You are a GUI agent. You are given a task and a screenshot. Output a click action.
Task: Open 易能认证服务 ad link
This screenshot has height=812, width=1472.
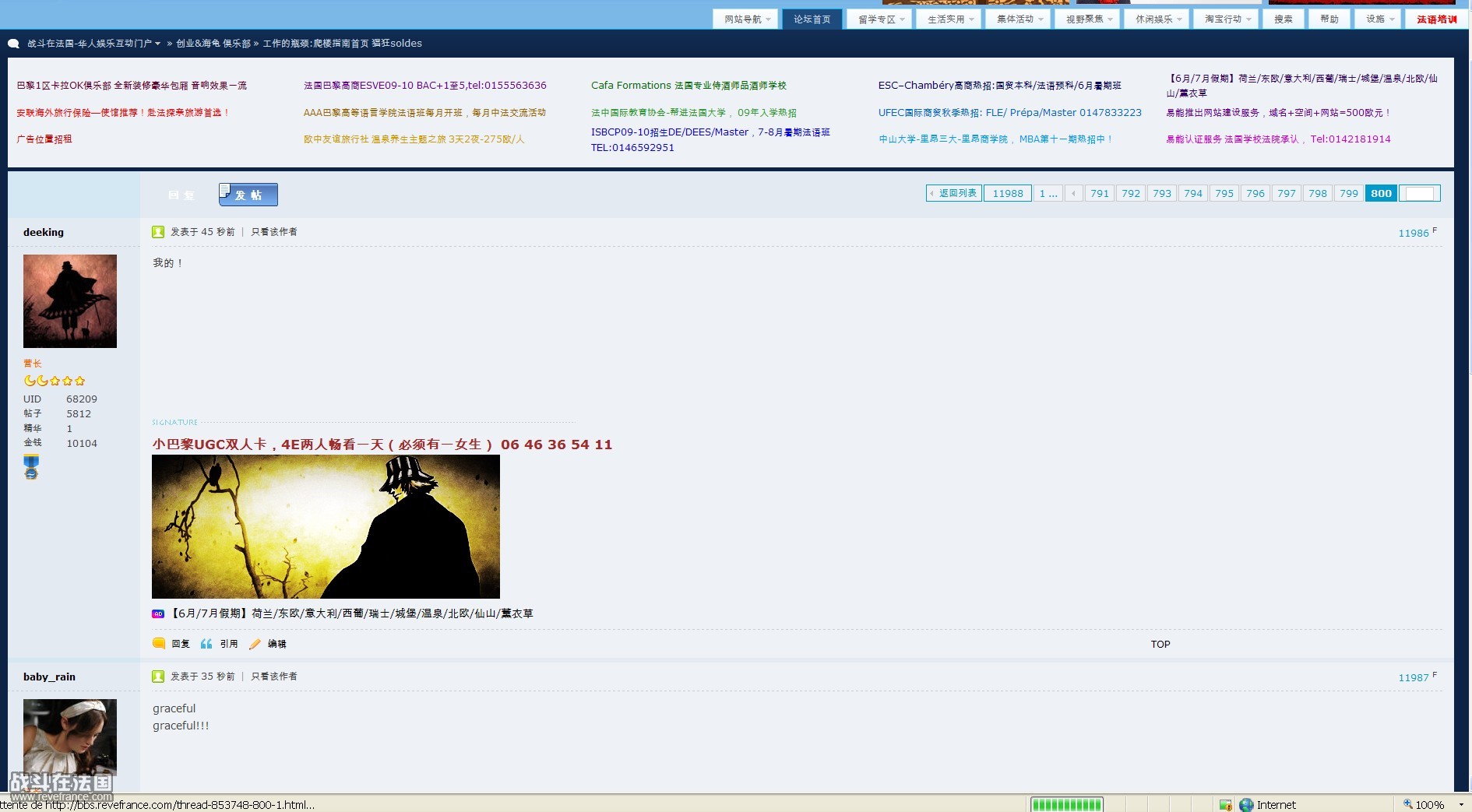point(1278,139)
